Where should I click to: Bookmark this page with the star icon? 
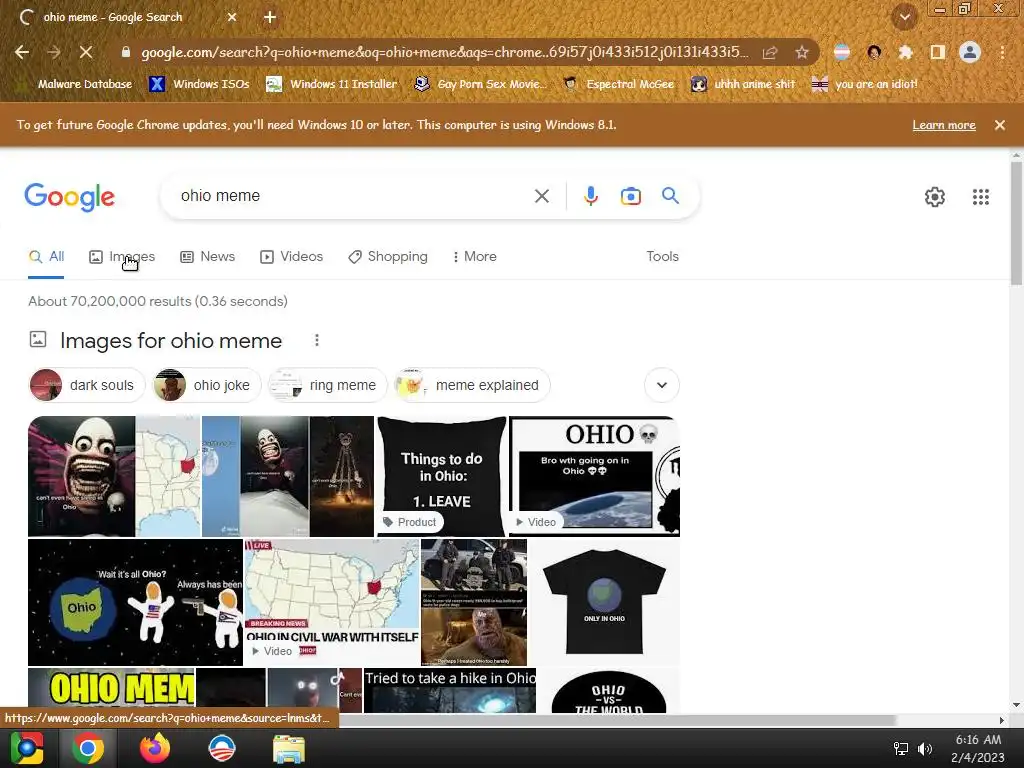(801, 52)
